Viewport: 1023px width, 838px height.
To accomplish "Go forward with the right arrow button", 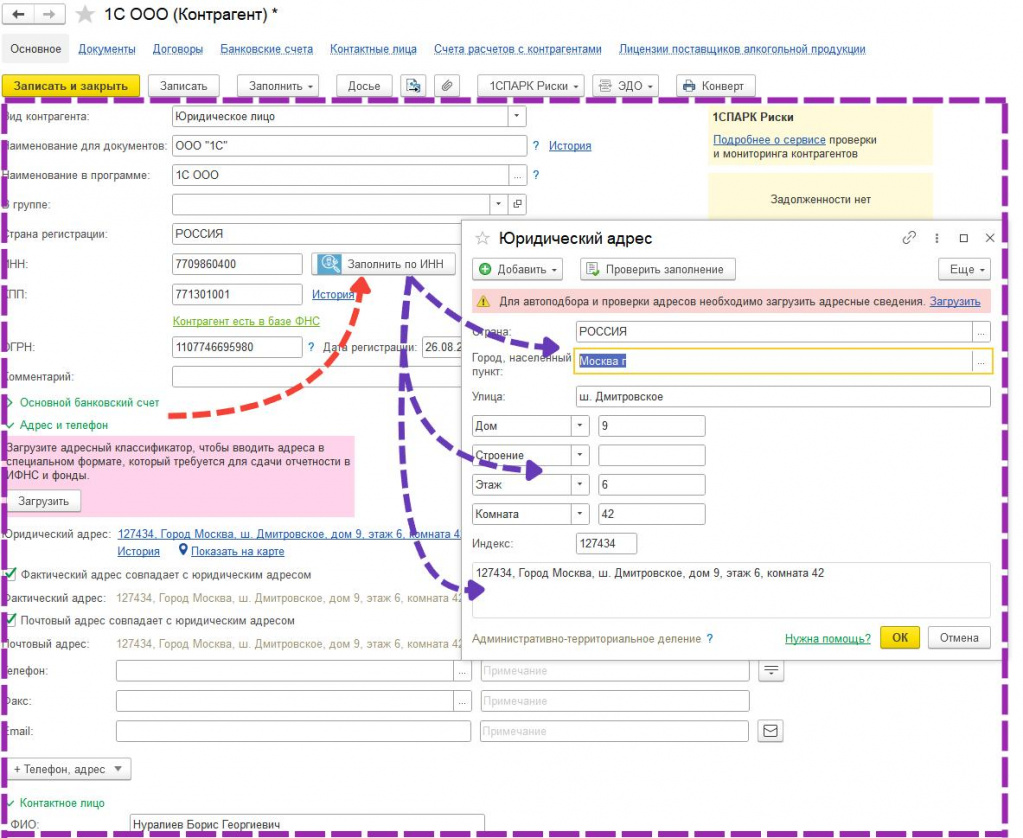I will (49, 14).
